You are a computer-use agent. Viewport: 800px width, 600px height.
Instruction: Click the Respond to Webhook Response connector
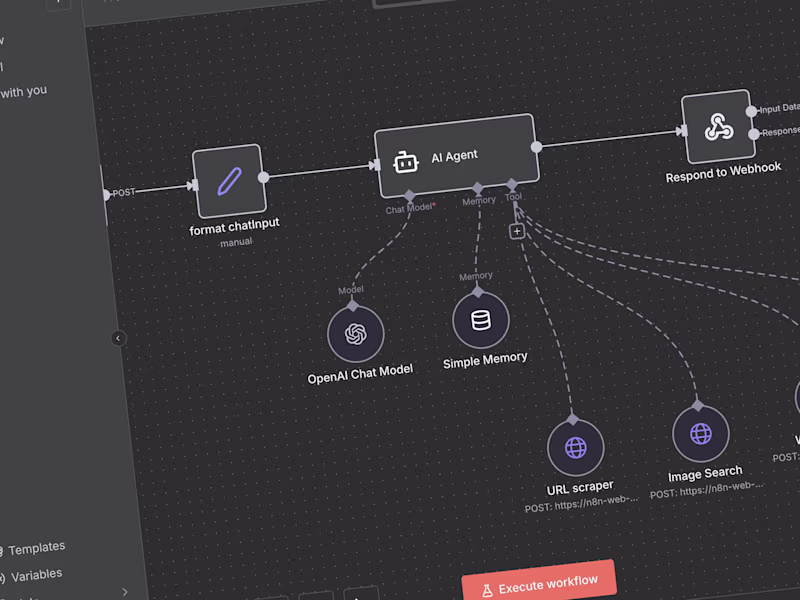(x=754, y=134)
